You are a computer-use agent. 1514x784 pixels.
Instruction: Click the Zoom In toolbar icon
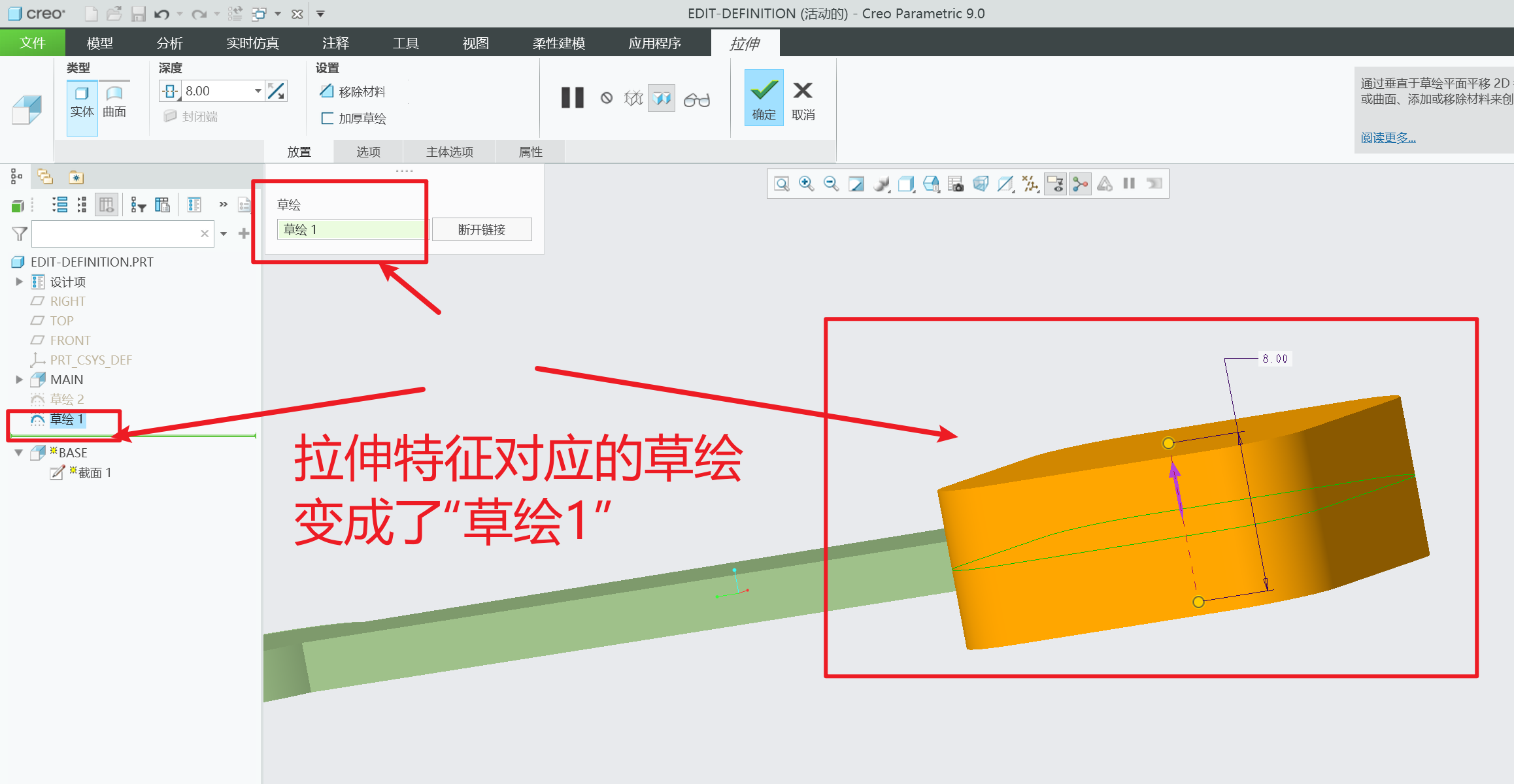806,184
